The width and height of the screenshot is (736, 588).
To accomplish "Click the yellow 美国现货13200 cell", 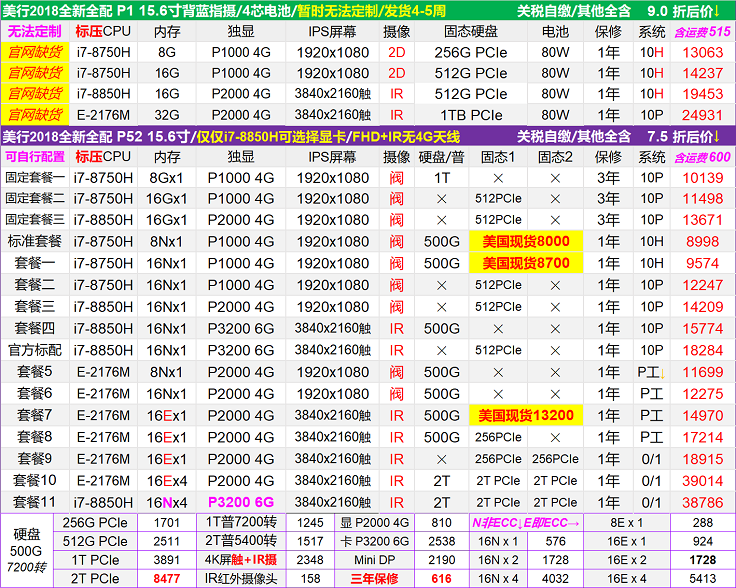I will (525, 415).
